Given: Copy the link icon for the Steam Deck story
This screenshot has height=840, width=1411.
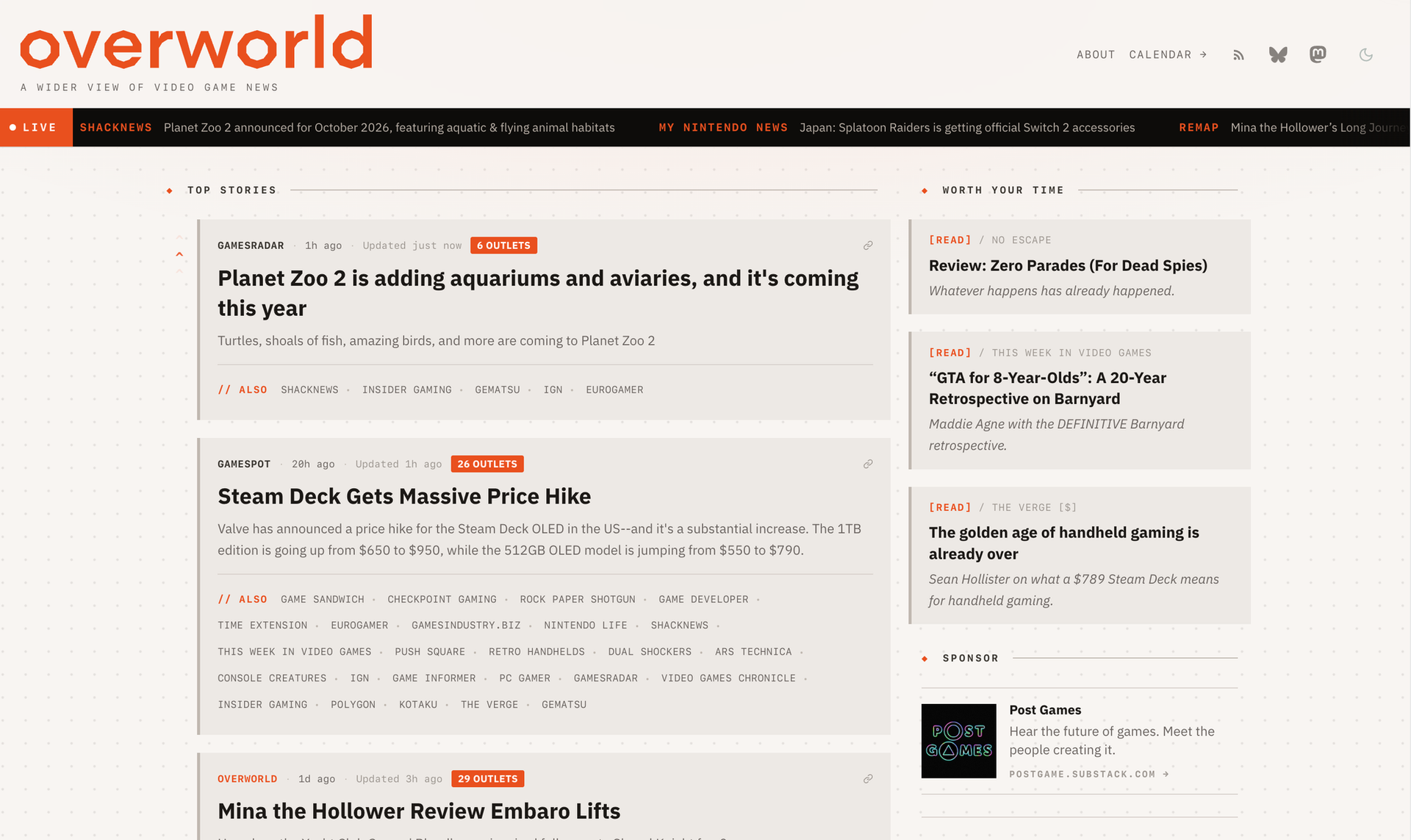Looking at the screenshot, I should (x=868, y=464).
